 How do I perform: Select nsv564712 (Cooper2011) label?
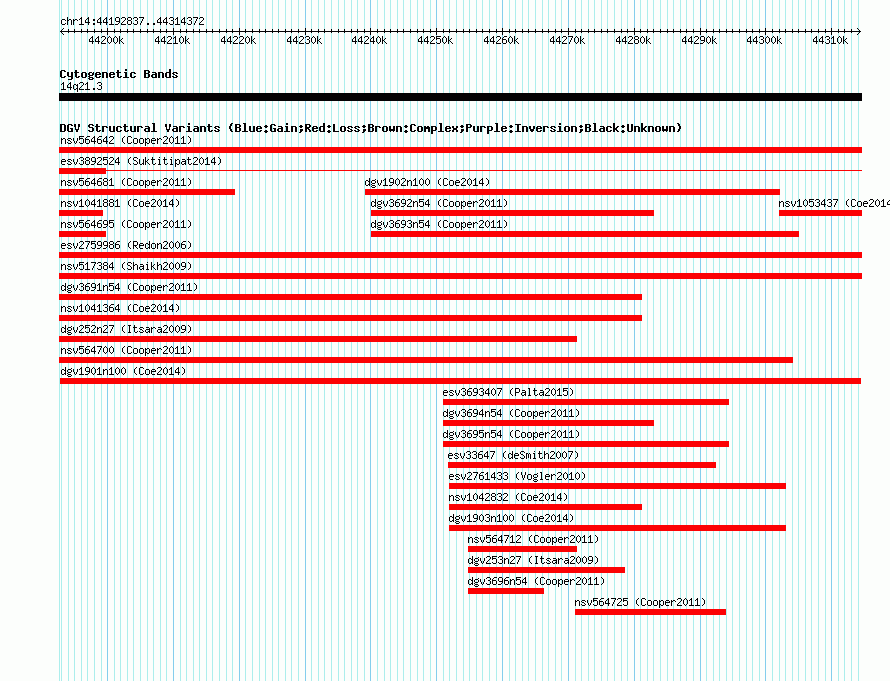533,539
